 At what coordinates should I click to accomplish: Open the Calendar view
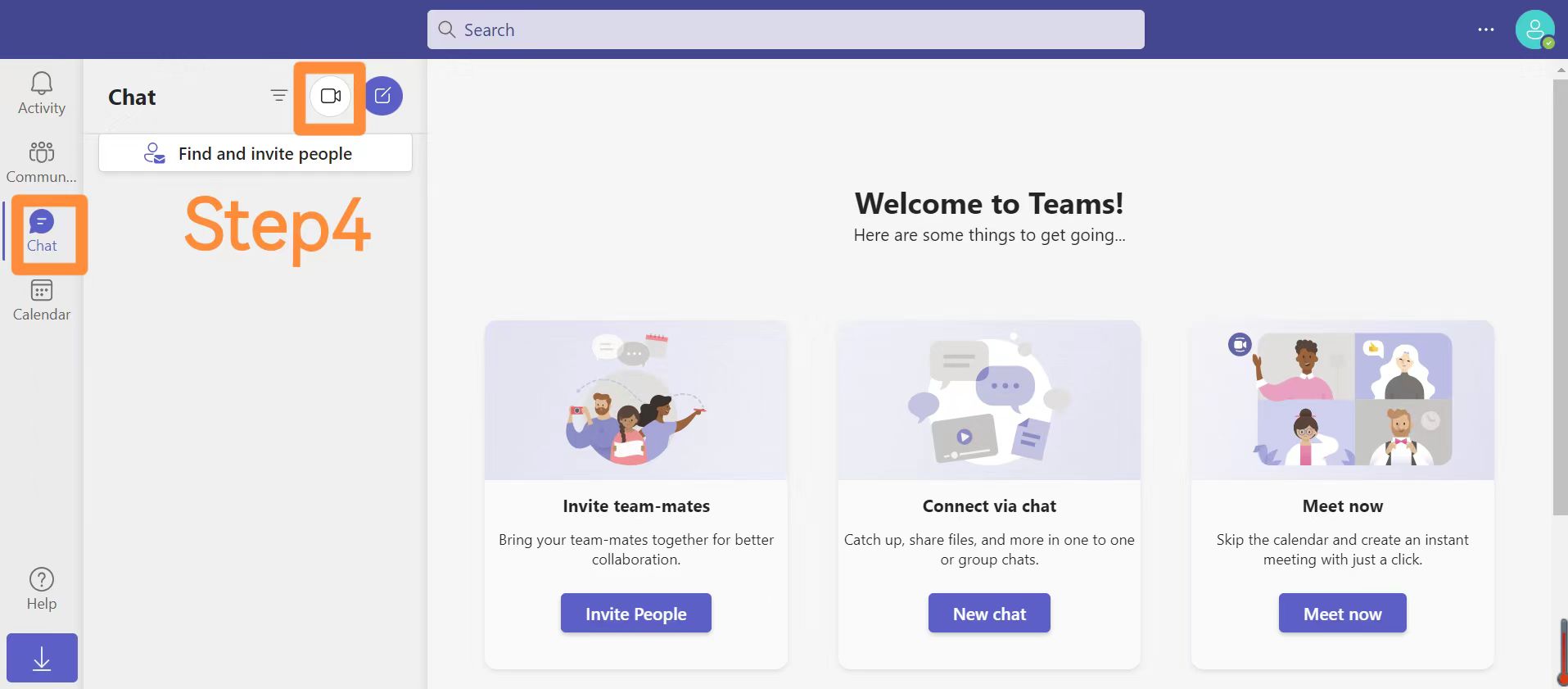(x=41, y=301)
